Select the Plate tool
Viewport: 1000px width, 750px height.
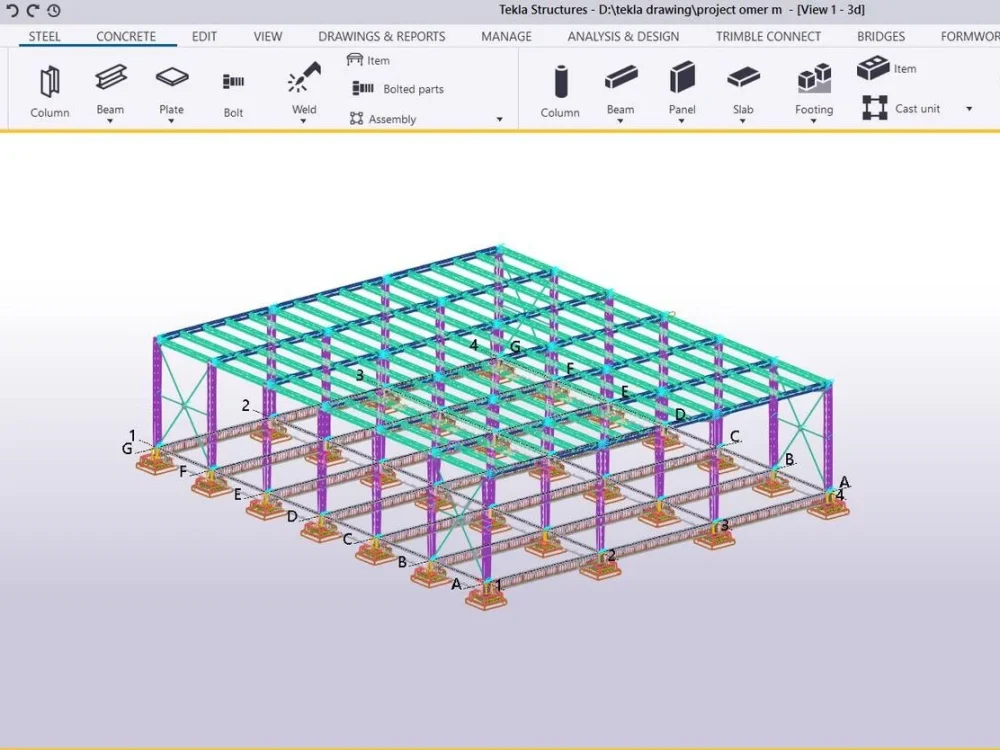pyautogui.click(x=170, y=88)
